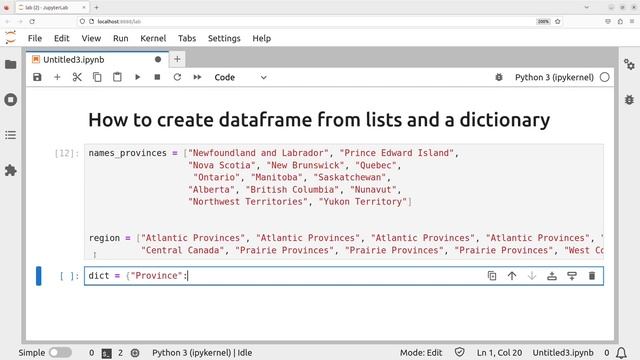Screen dimensions: 640x360
Task: Reload the page in the browser
Action: click(x=32, y=21)
